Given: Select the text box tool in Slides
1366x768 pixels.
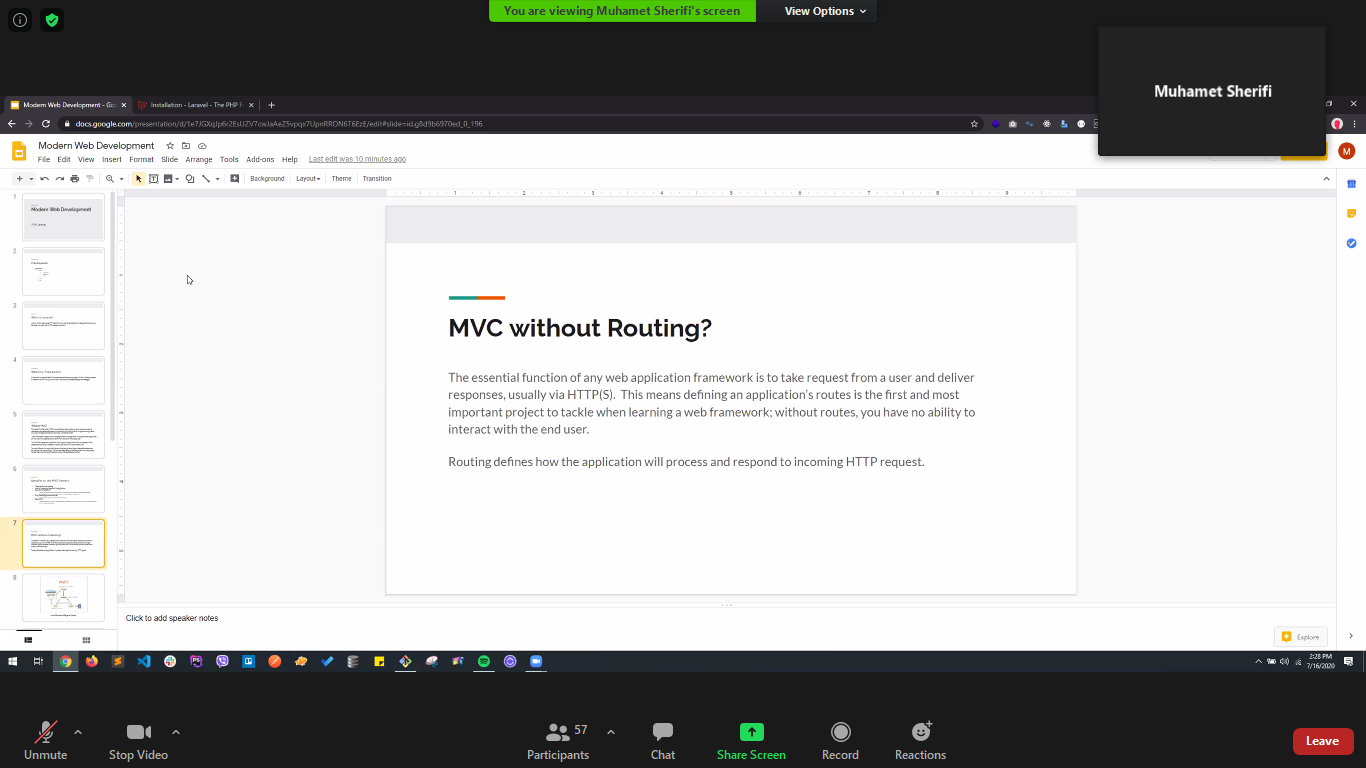Looking at the screenshot, I should [x=153, y=179].
